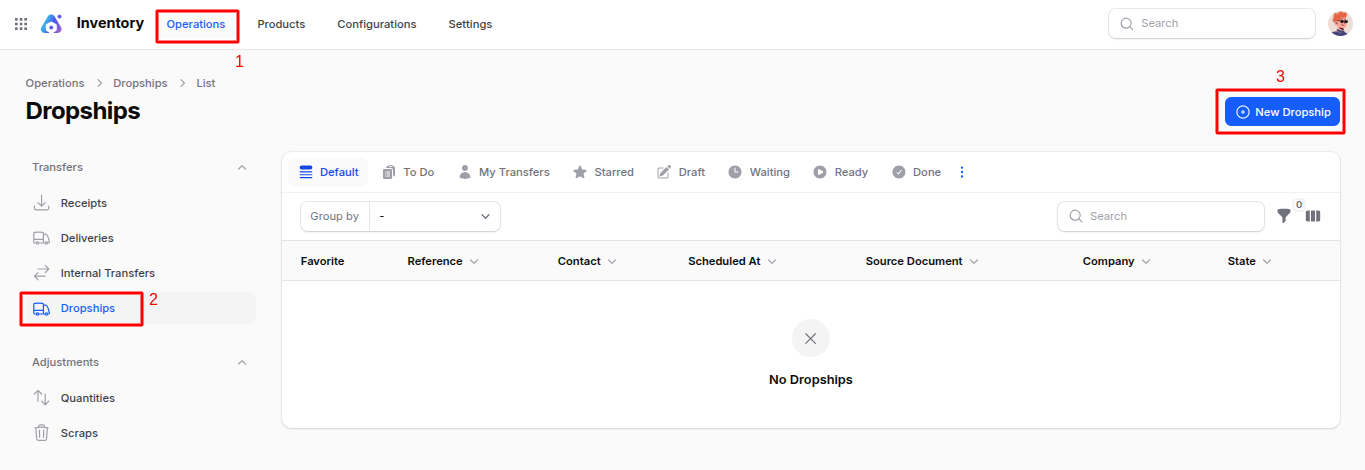Switch to the Draft tab

coord(681,172)
